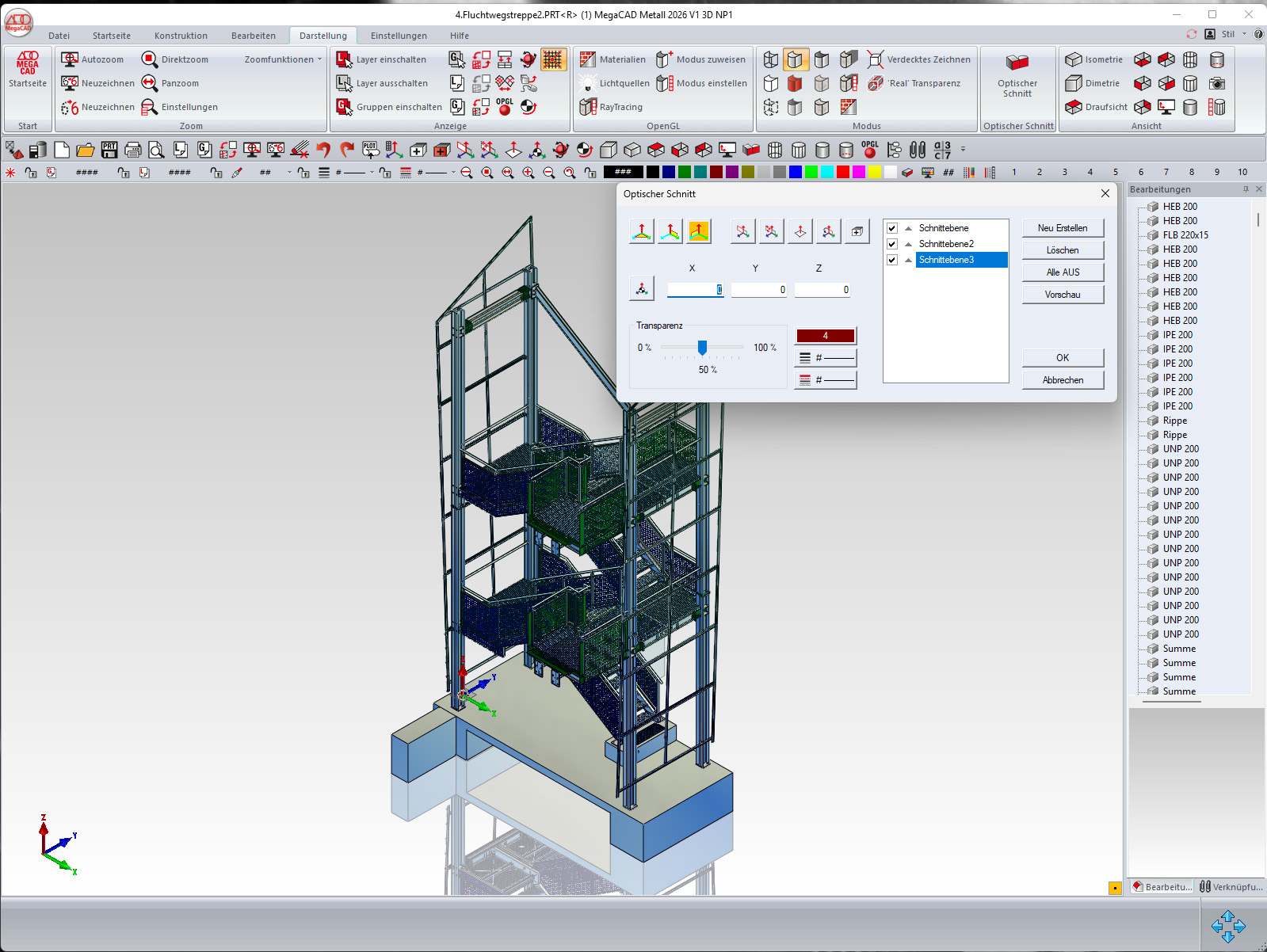The height and width of the screenshot is (952, 1267).
Task: Click the Vorschau button
Action: click(x=1062, y=295)
